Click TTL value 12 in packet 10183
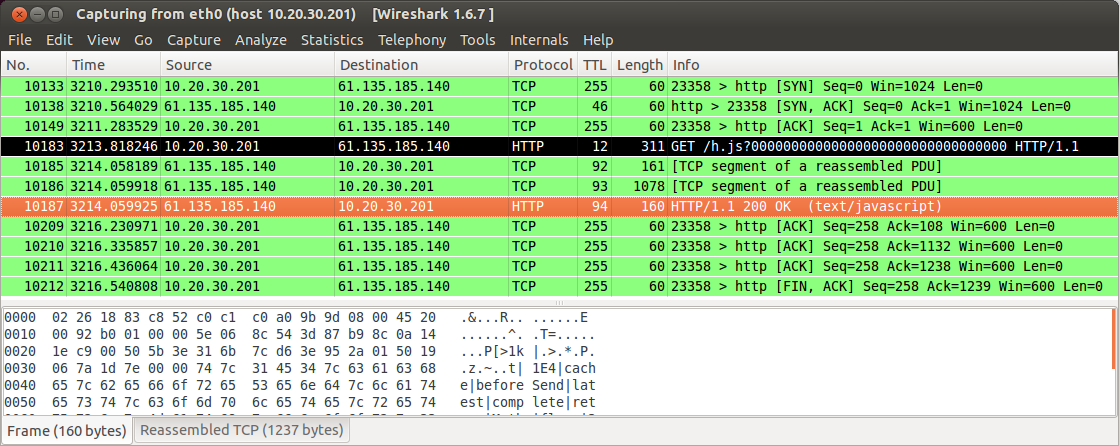Viewport: 1119px width, 446px height. pyautogui.click(x=599, y=146)
